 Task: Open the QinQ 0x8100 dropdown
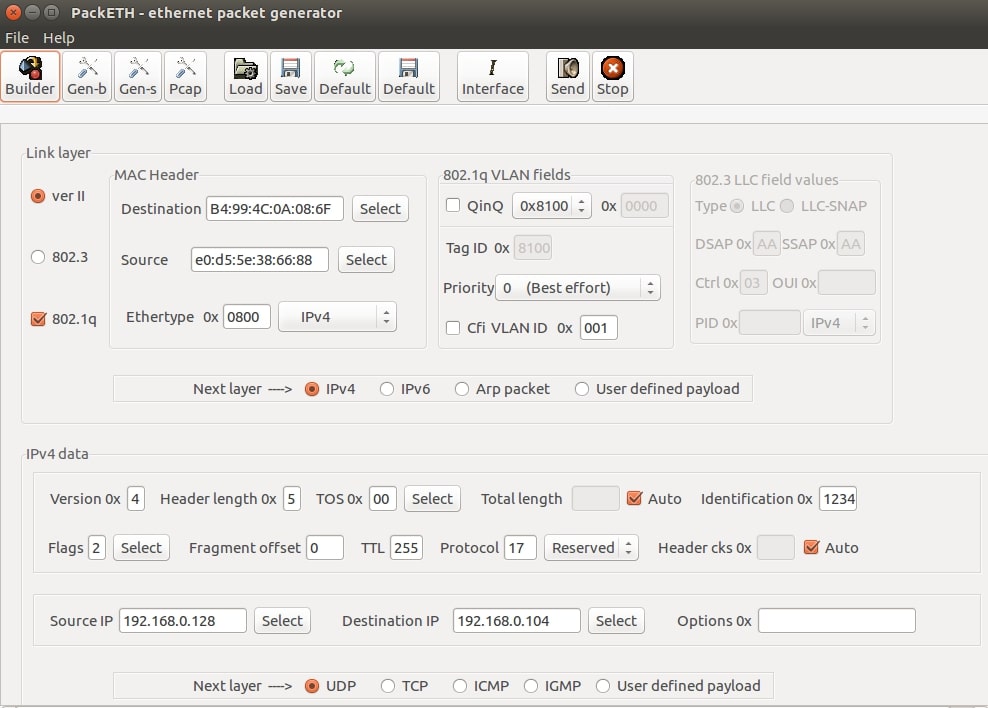[x=552, y=205]
